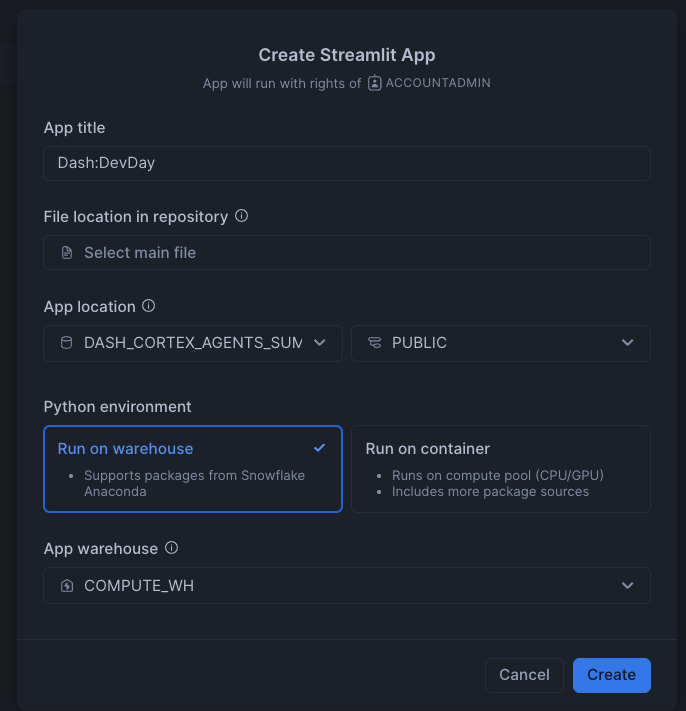Click the info icon next to App location
This screenshot has width=686, height=711.
pos(148,306)
